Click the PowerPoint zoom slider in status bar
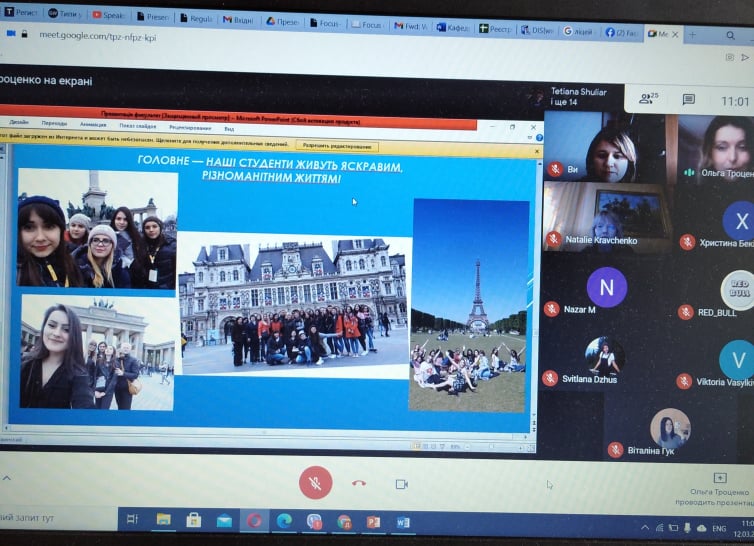The image size is (754, 546). 490,447
